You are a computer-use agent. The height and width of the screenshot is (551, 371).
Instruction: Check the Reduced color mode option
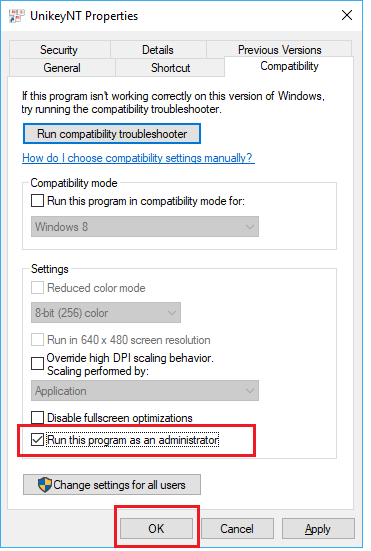tap(37, 288)
